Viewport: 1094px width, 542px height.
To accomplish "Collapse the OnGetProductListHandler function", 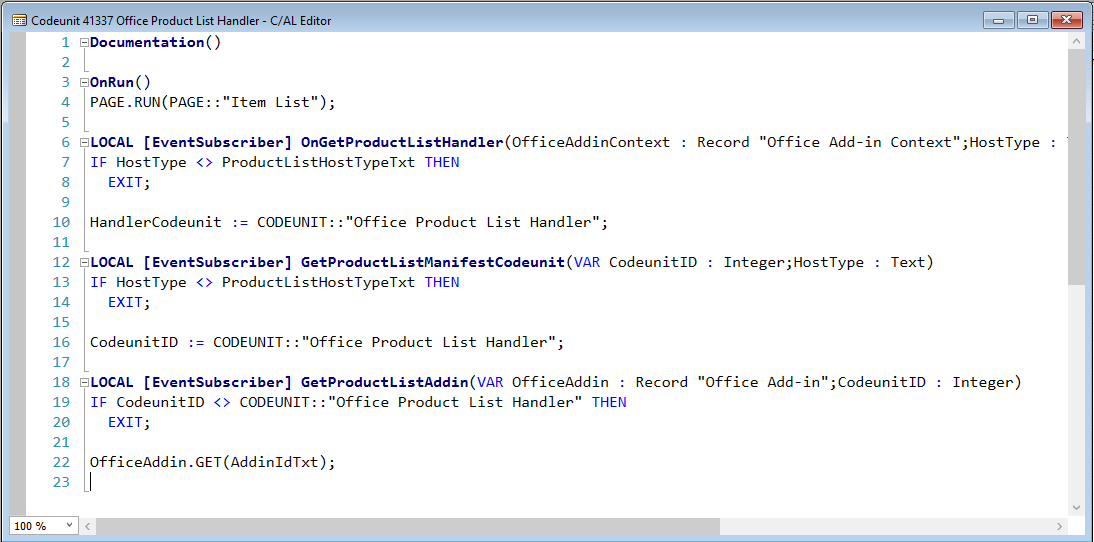I will coord(84,143).
